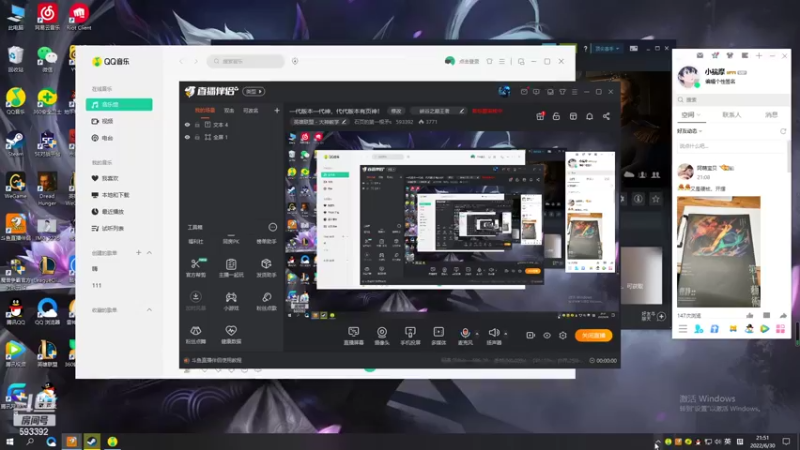Image resolution: width=800 pixels, height=450 pixels.
Task: Open QQ main menu hamburger icon
Action: (x=683, y=329)
